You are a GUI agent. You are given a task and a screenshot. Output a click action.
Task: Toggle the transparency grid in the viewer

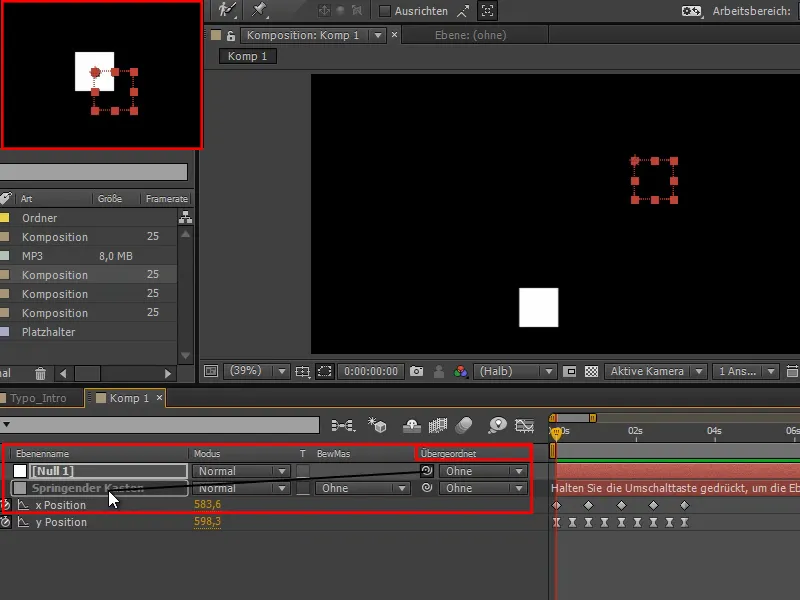tap(591, 371)
